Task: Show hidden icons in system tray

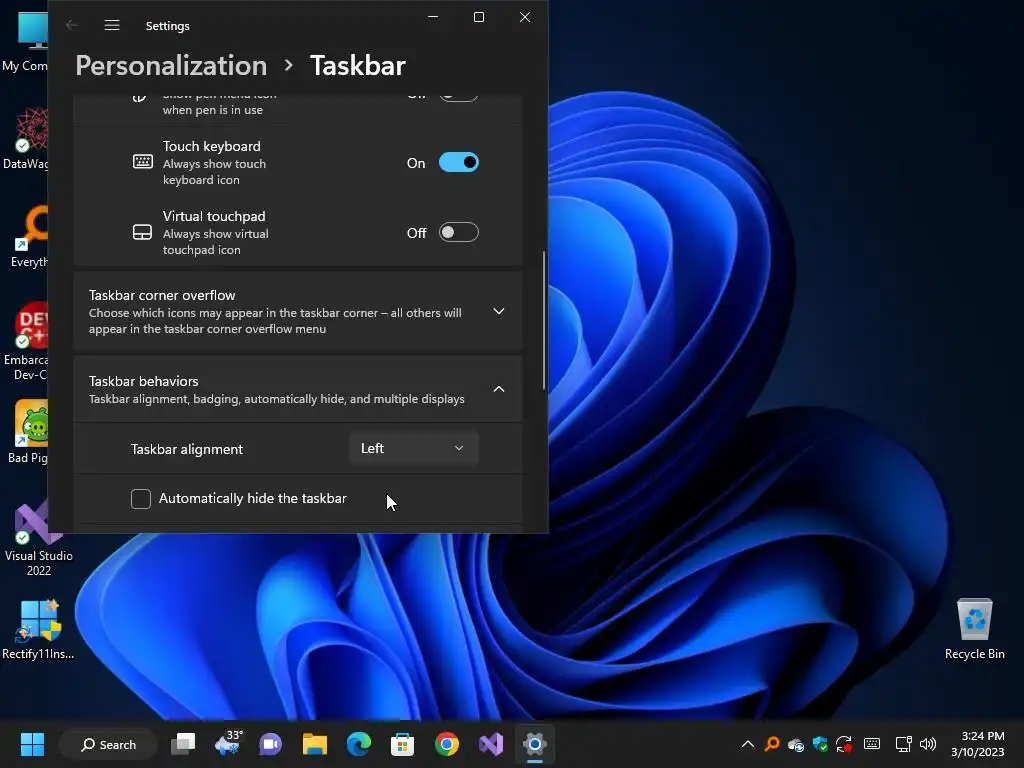Action: (748, 744)
